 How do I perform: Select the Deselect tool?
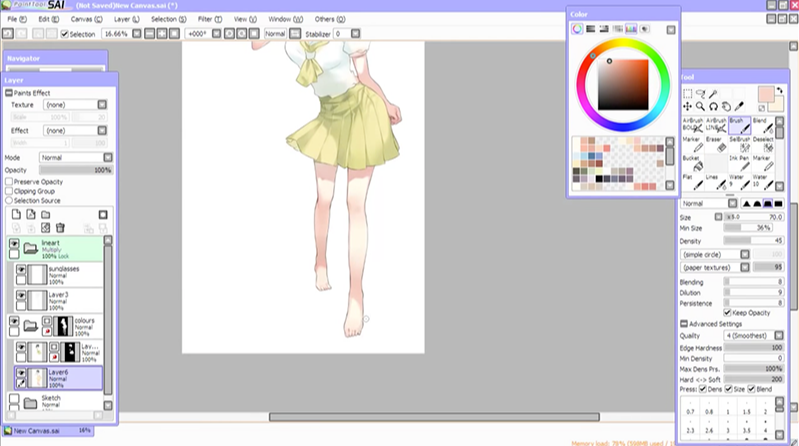point(761,145)
